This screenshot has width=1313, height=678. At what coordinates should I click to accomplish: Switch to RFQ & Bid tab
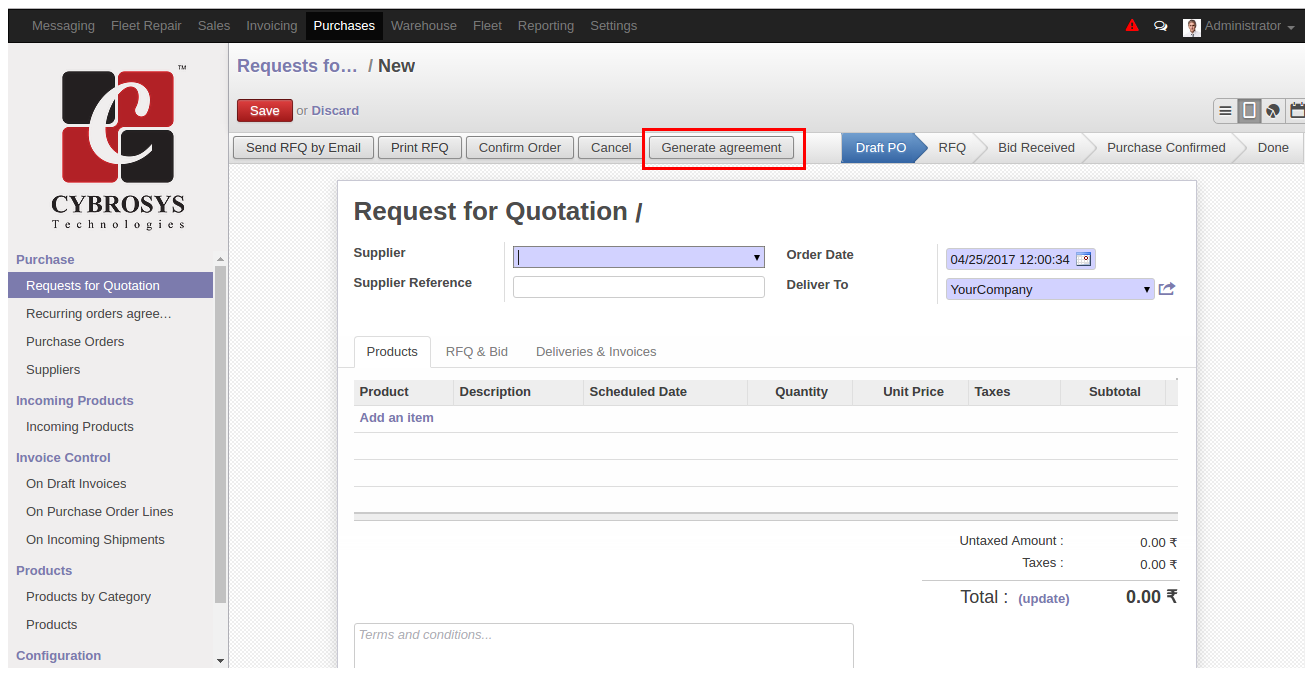pyautogui.click(x=477, y=352)
